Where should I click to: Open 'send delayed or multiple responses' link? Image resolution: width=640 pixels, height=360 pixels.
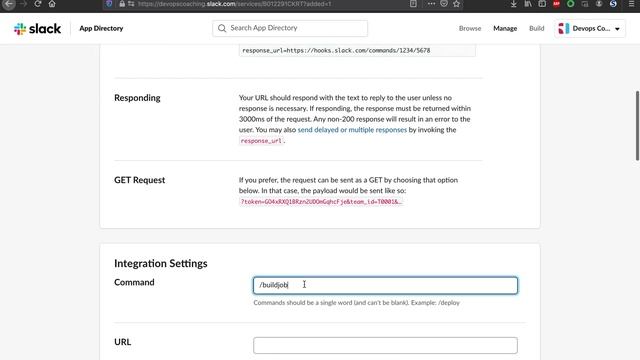pos(352,130)
